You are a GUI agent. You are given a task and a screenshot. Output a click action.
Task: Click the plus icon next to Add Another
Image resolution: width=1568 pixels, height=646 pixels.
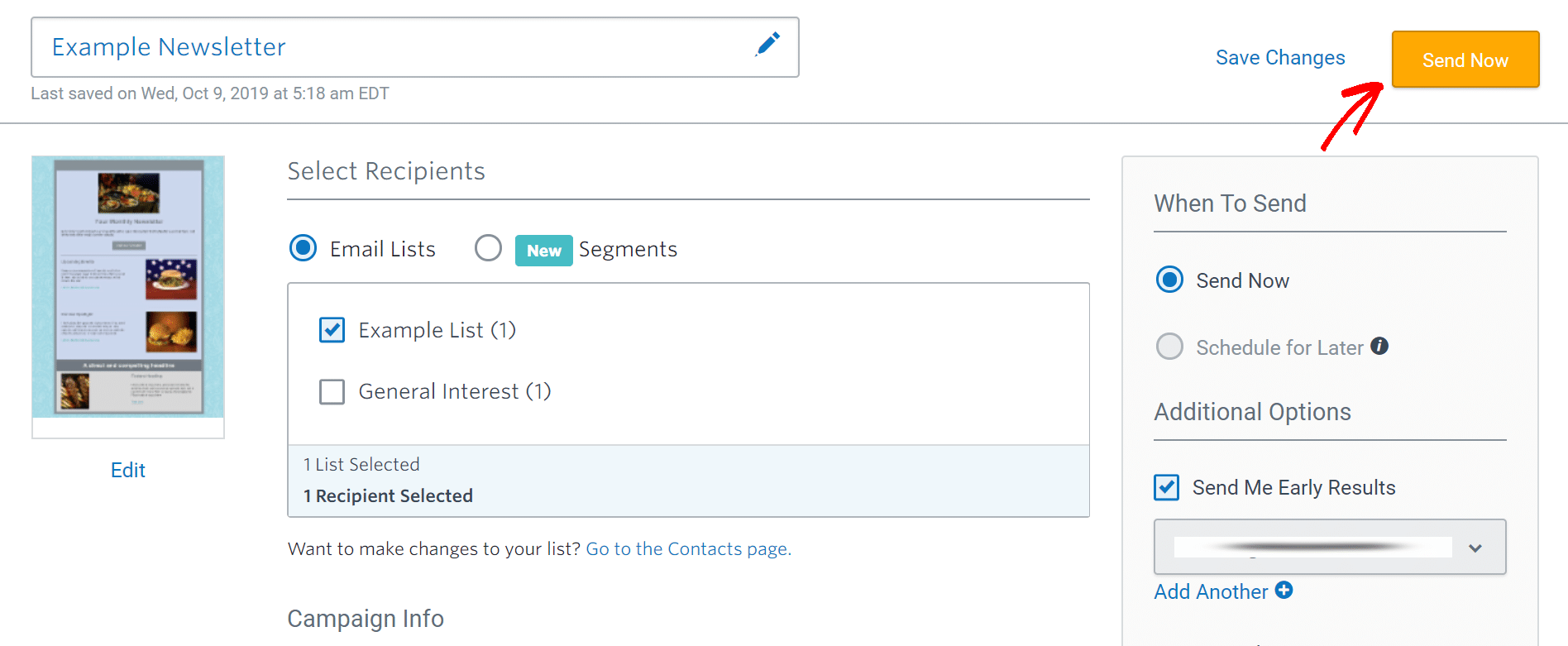click(1284, 591)
